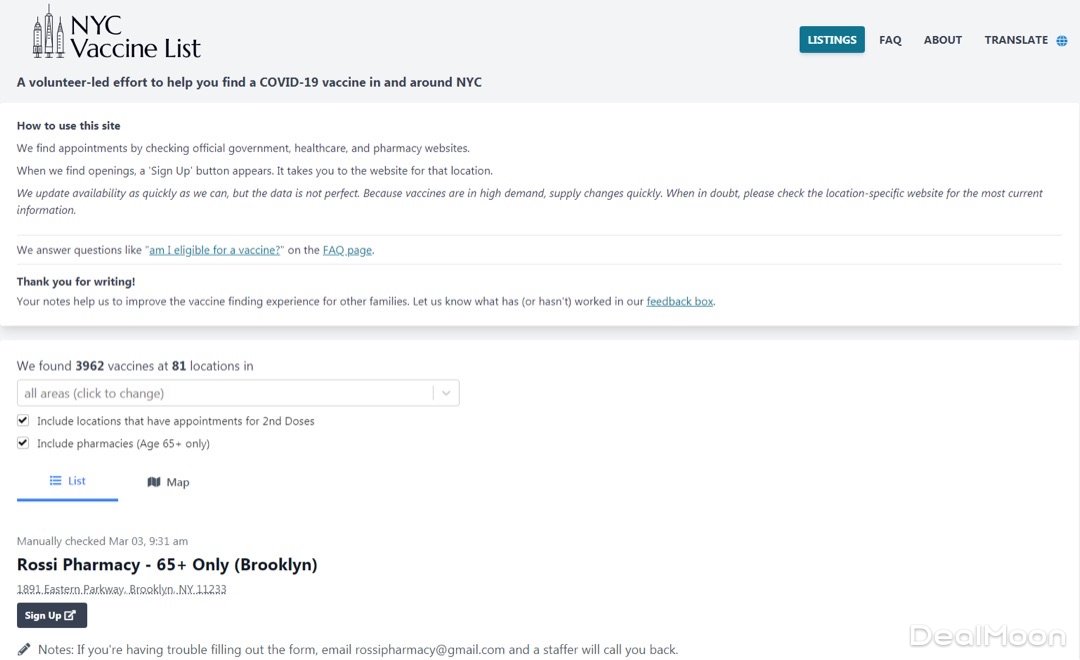Viewport: 1080px width, 660px height.
Task: Toggle 2nd Doses appointments checkbox
Action: click(x=23, y=421)
